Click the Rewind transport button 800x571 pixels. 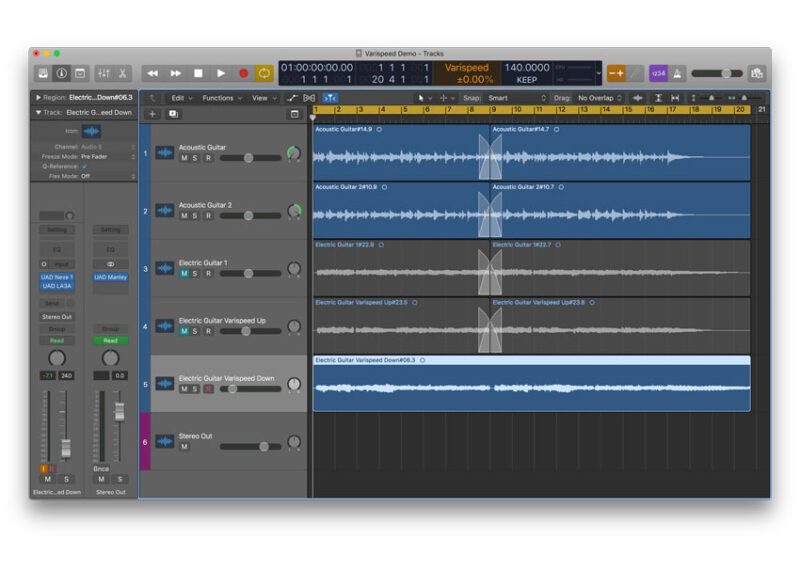coord(152,73)
